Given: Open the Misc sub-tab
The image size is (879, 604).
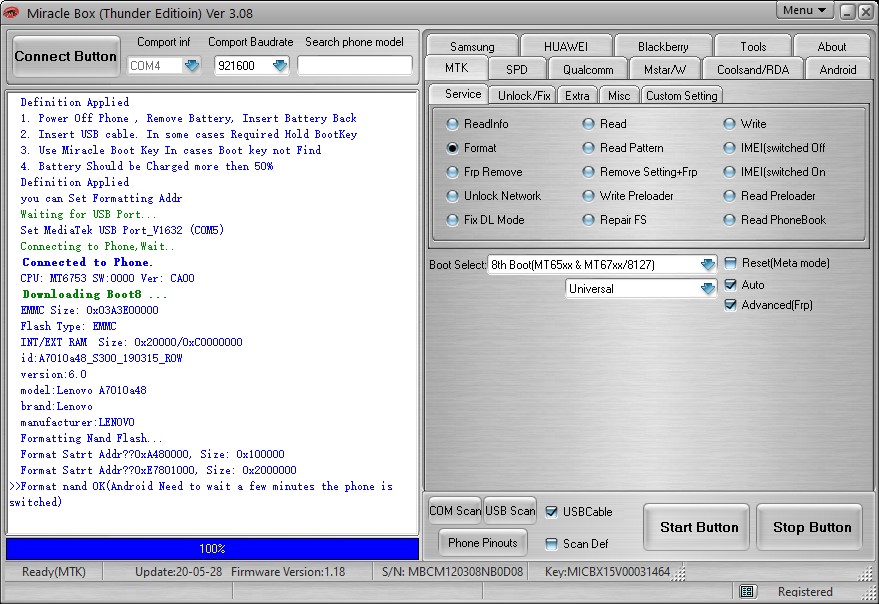Looking at the screenshot, I should 619,96.
